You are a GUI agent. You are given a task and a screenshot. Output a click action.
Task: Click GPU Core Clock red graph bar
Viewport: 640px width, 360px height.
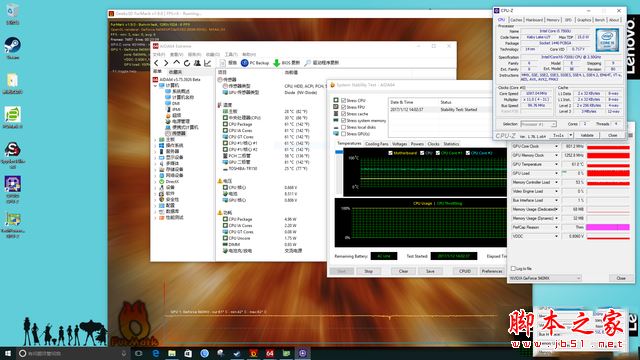coord(608,147)
